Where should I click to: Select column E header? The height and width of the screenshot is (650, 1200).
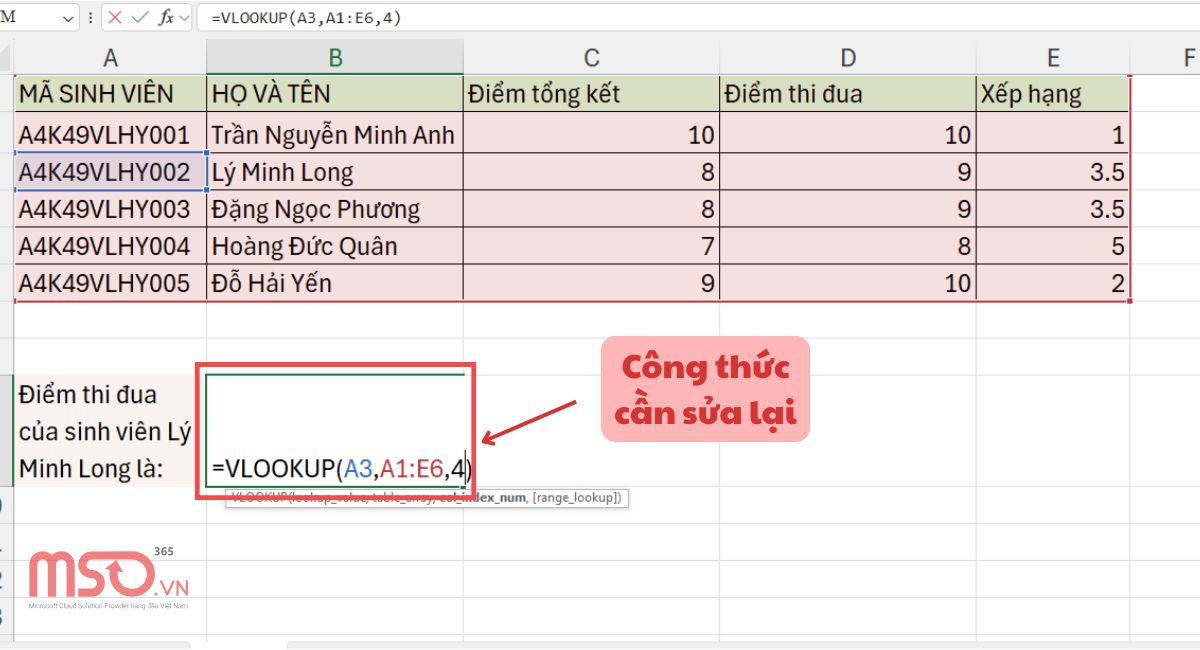click(1053, 58)
